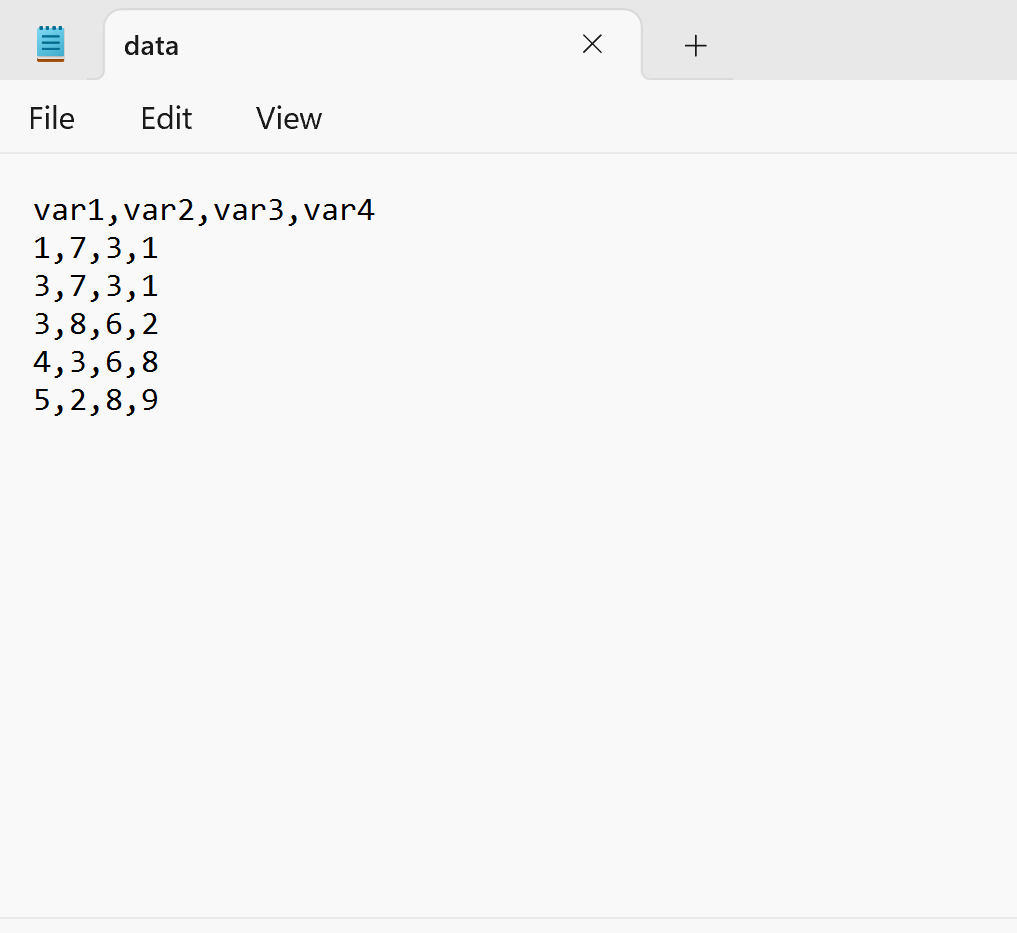Click at end of line 1,7,3,1

[159, 248]
